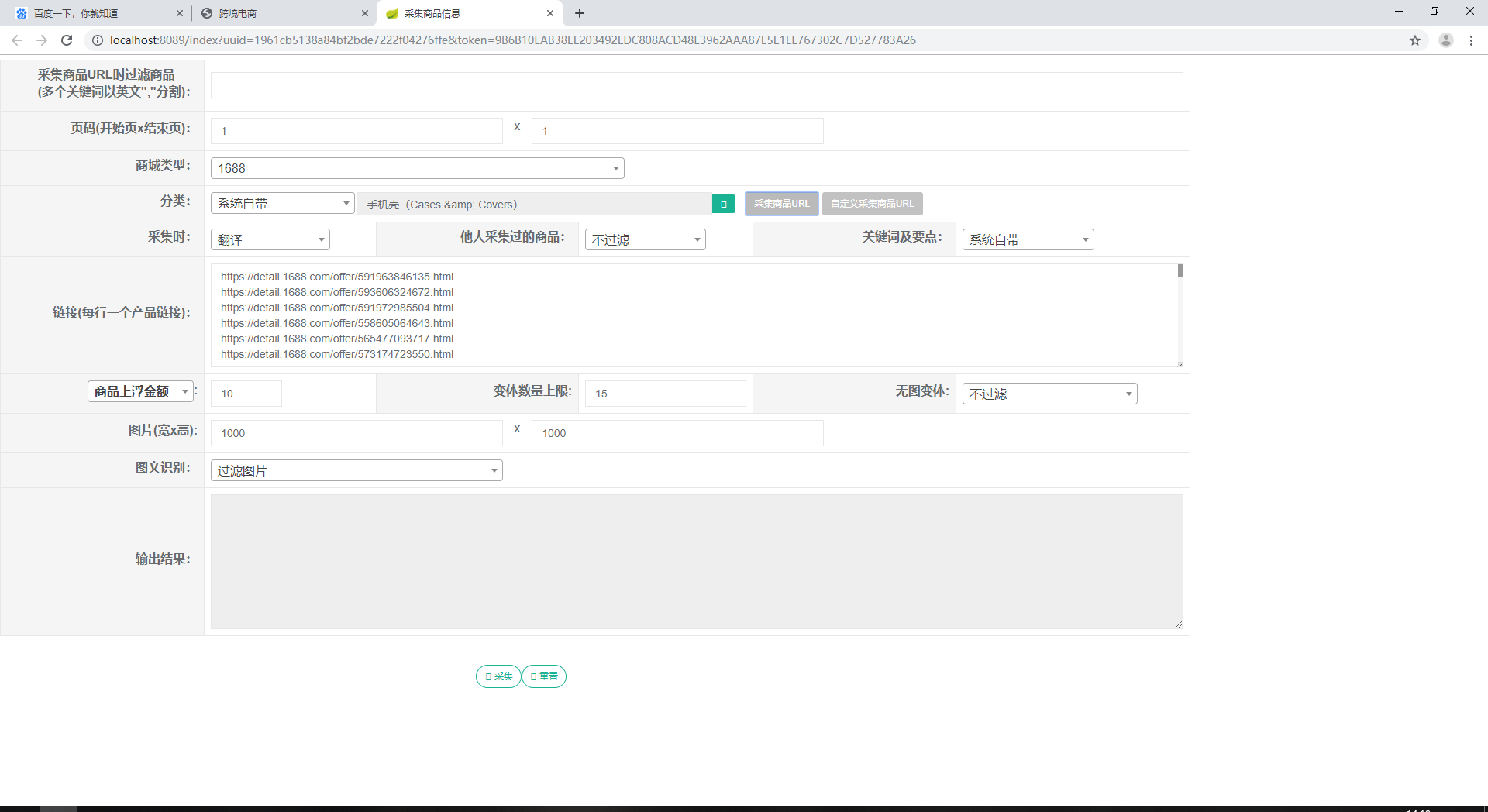Viewport: 1488px width, 812px height.
Task: Close the 百度一下 tab
Action: [x=180, y=13]
